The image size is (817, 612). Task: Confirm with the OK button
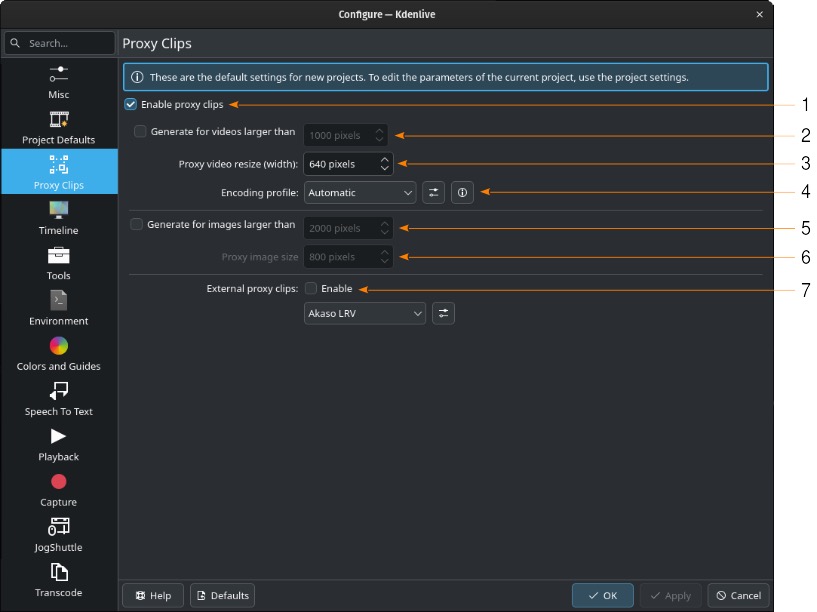coord(603,595)
